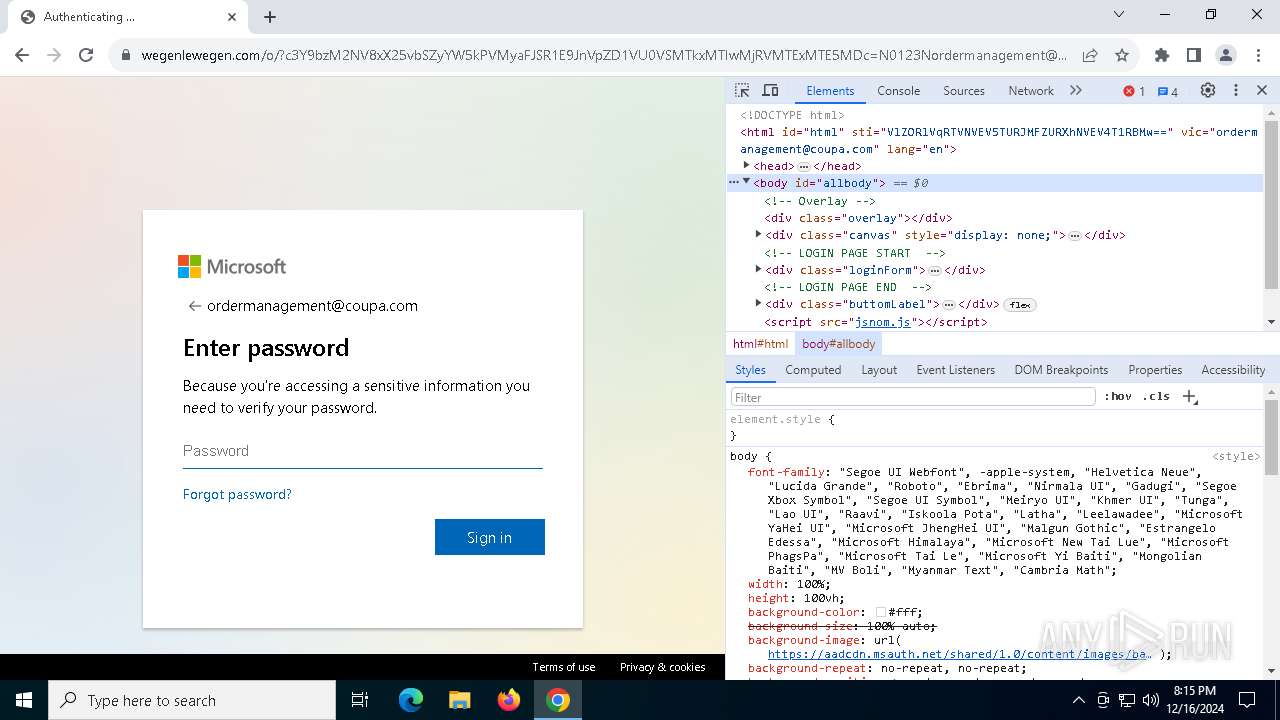The width and height of the screenshot is (1280, 720).
Task: Show more DevTools tabs
Action: [x=1076, y=90]
